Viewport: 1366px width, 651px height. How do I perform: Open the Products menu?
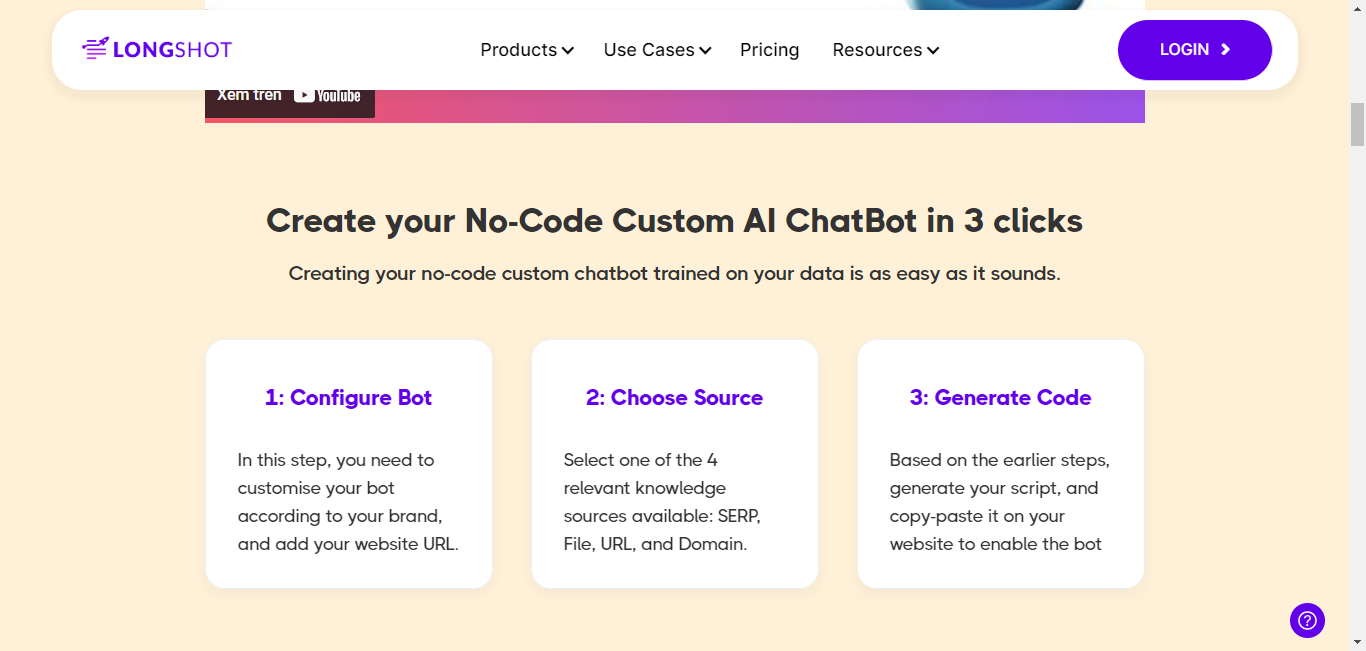527,50
